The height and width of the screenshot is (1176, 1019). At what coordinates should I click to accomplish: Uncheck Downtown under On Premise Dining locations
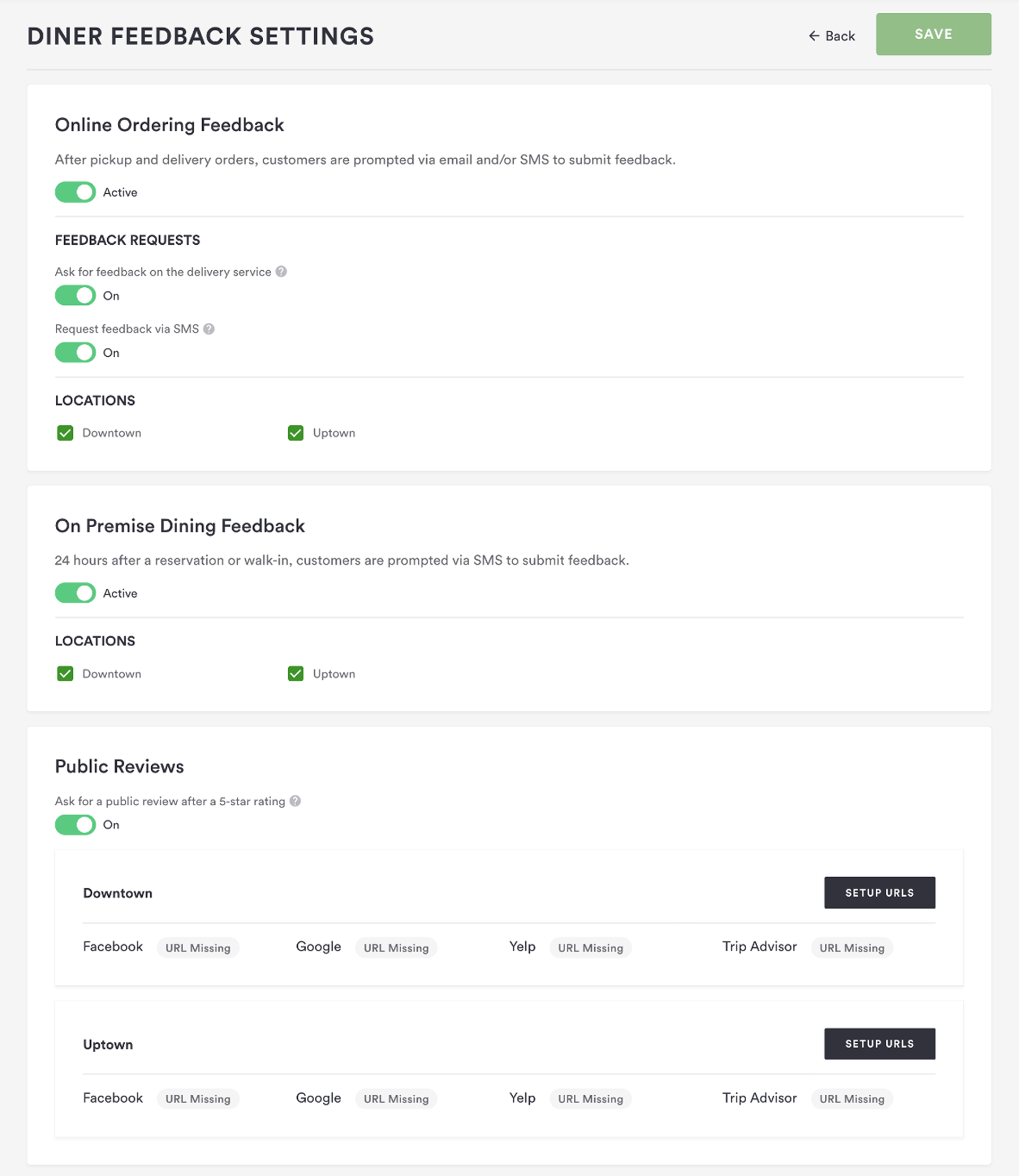pos(65,674)
